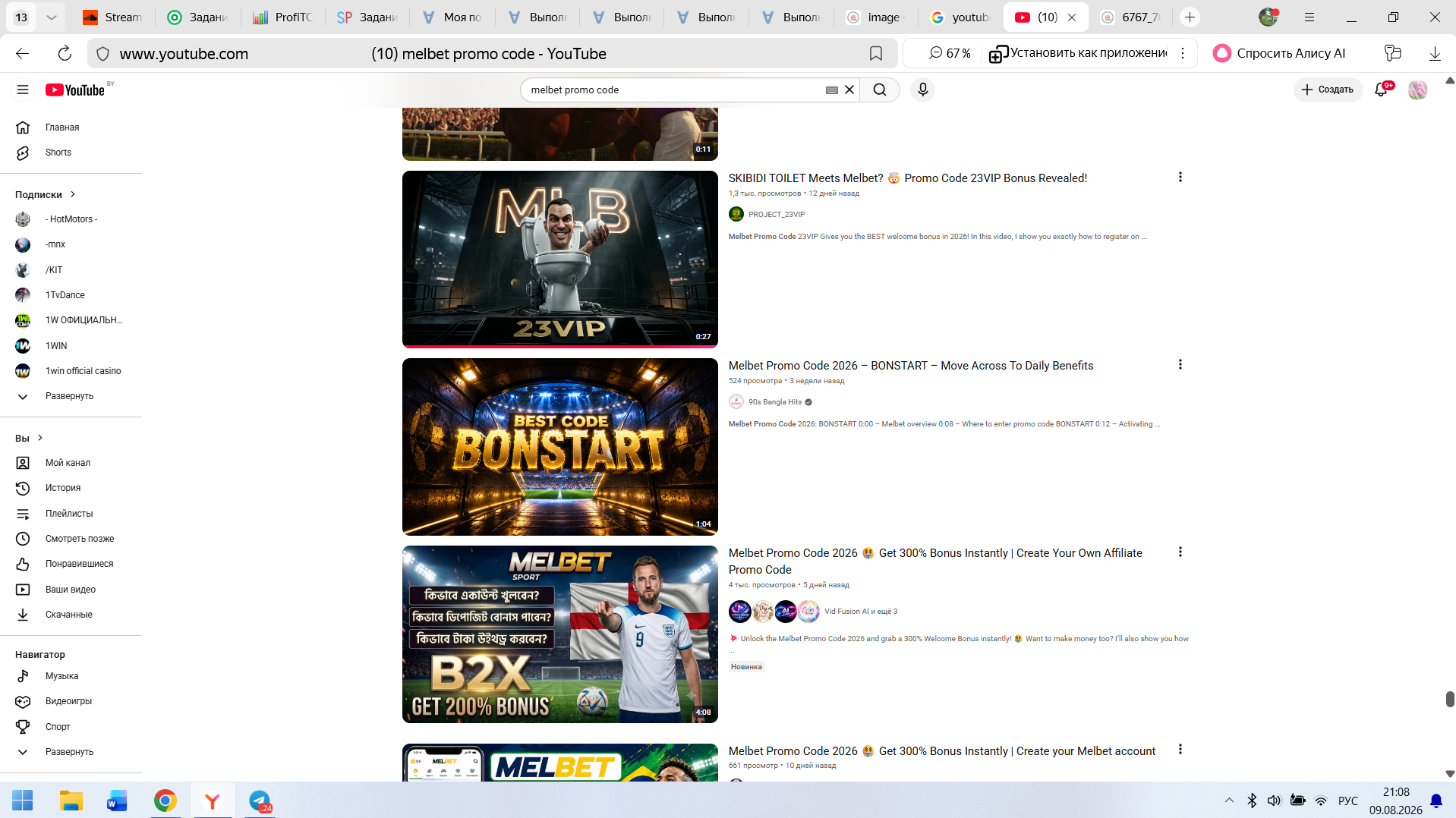Switch to the Stream tab
This screenshot has width=1456, height=818.
(113, 17)
